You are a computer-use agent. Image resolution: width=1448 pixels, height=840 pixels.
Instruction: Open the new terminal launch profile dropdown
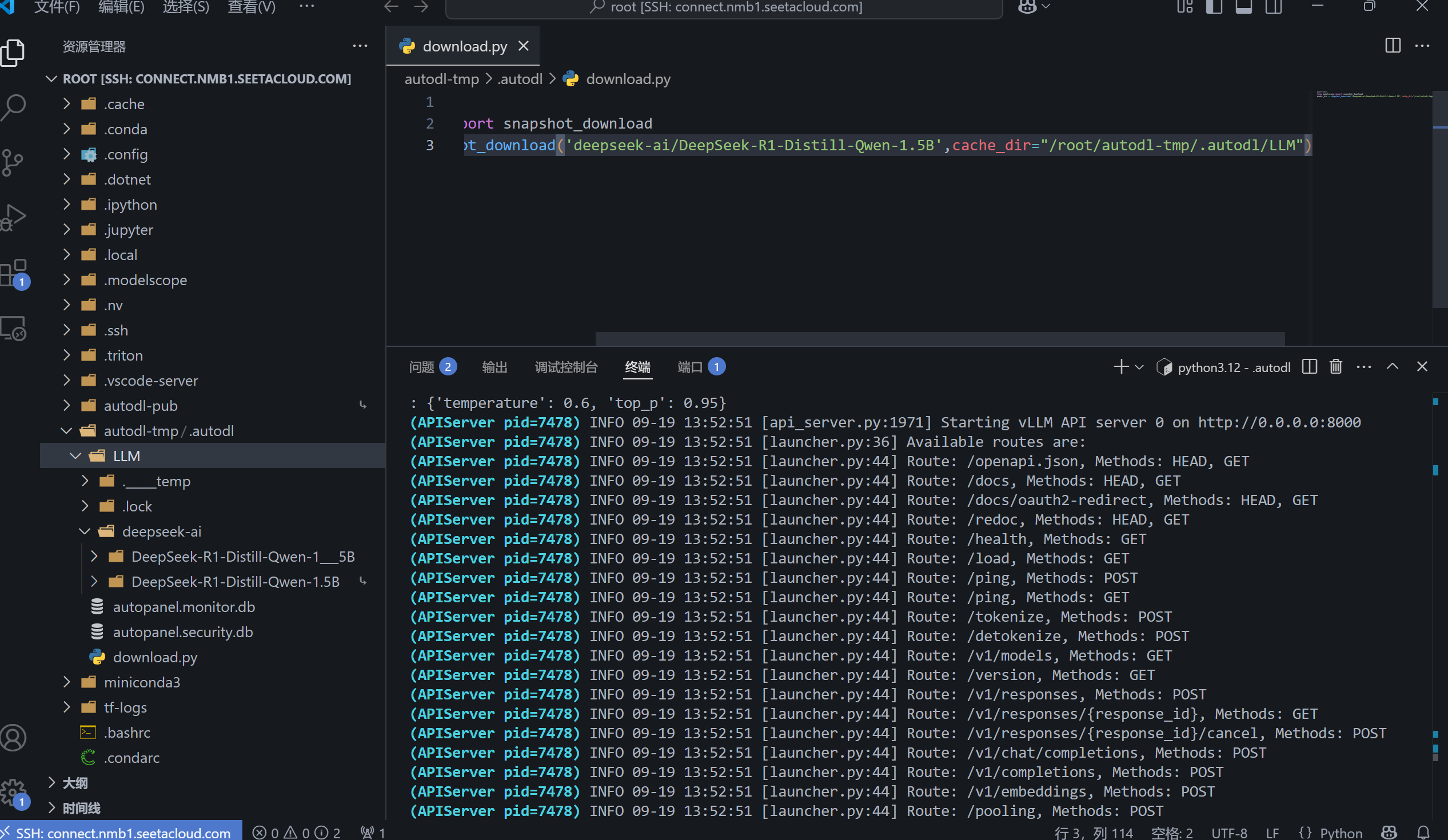click(x=1140, y=366)
